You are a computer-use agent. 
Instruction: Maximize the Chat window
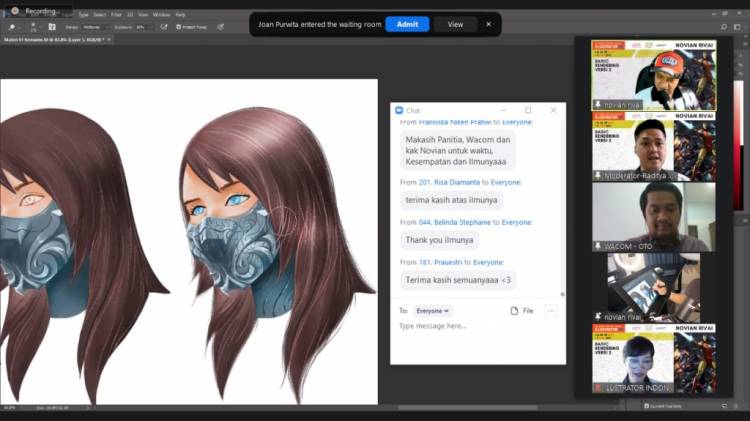pyautogui.click(x=528, y=110)
